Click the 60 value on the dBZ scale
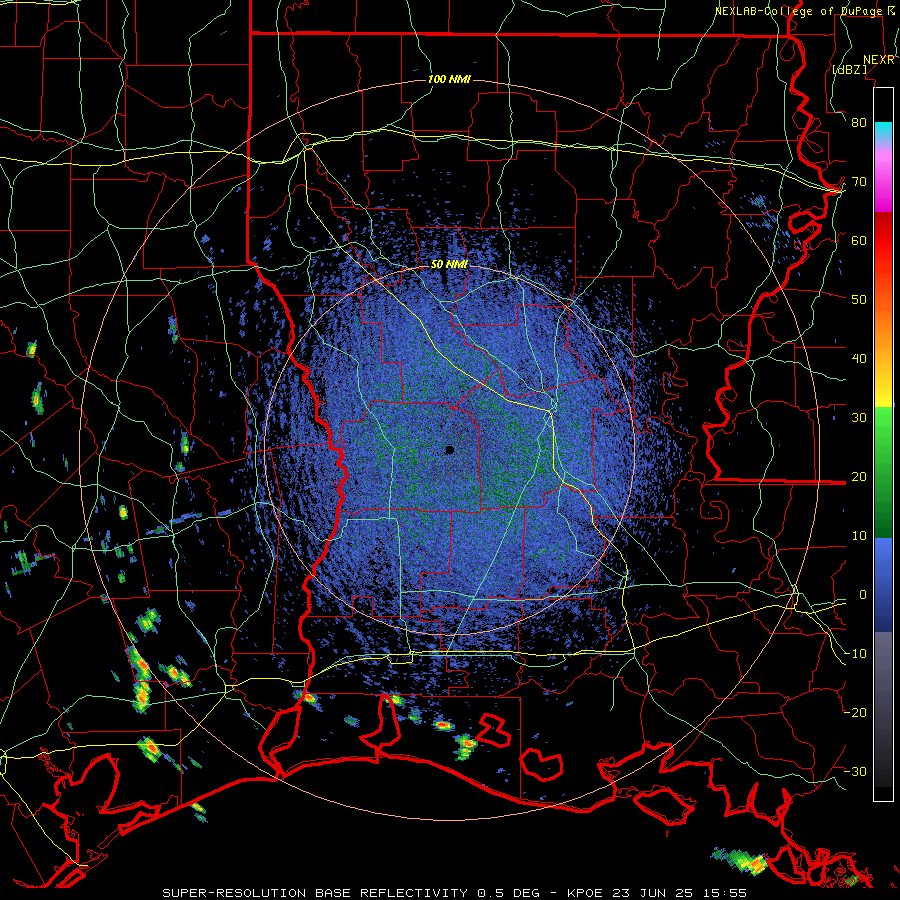The image size is (900, 900). pos(859,241)
